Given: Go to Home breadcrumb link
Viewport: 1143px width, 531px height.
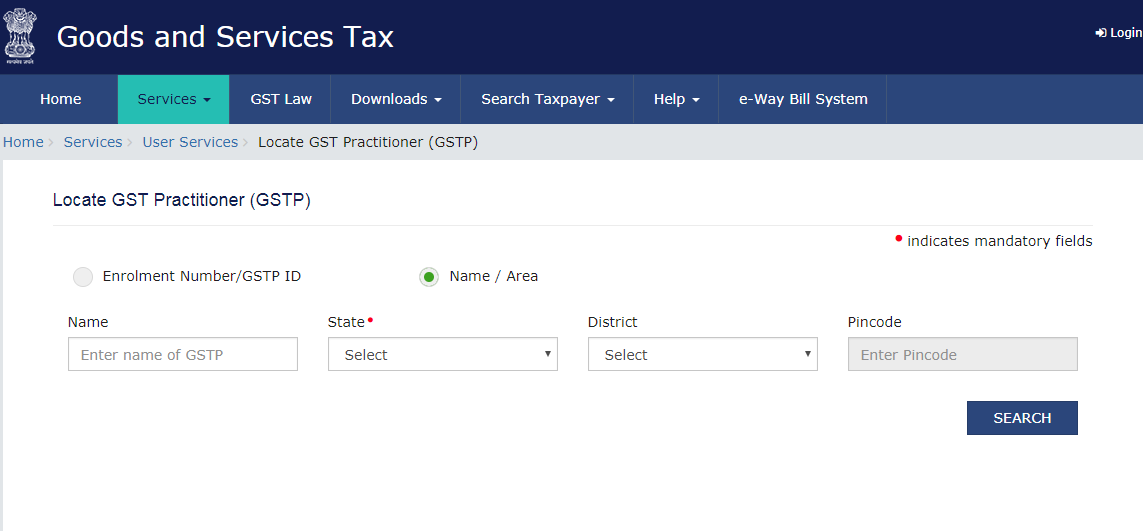Looking at the screenshot, I should (23, 142).
